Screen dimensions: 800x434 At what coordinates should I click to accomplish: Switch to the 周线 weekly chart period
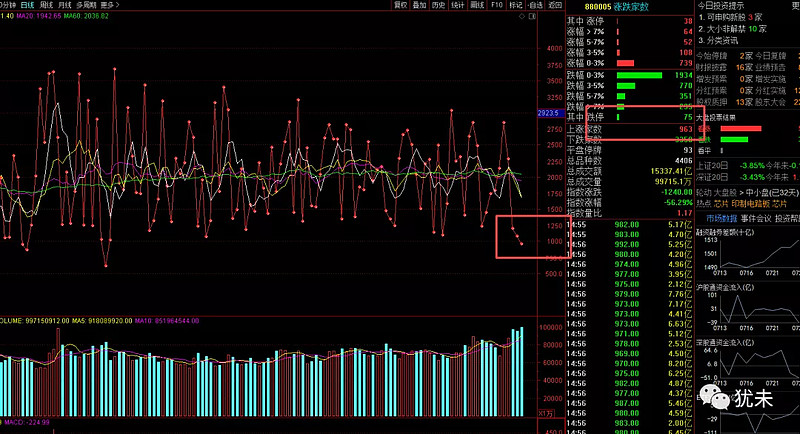[46, 5]
